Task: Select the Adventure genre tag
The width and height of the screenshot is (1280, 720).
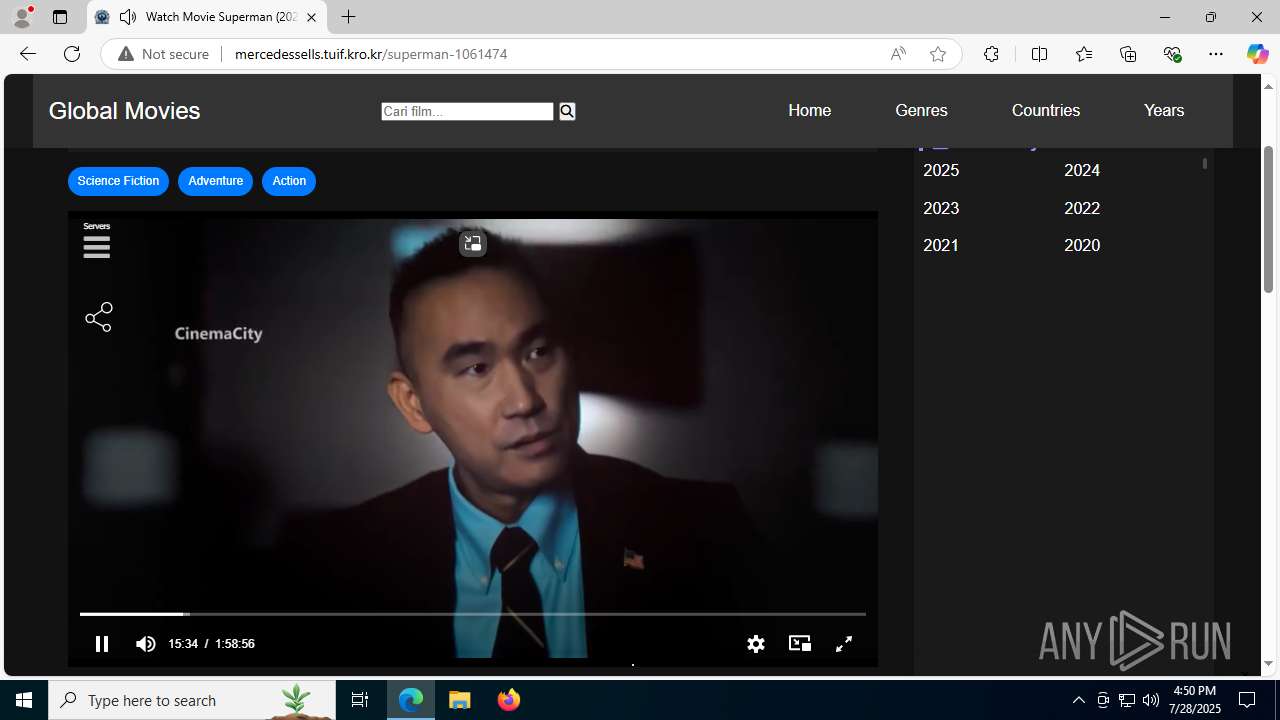Action: click(x=215, y=181)
